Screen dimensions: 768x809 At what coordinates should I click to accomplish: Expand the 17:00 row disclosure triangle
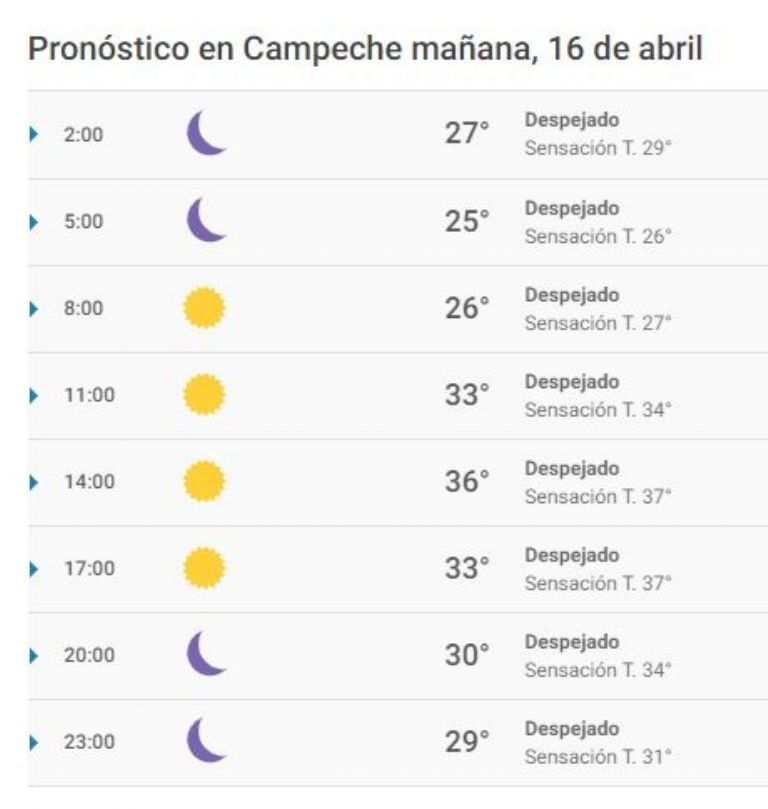pos(34,569)
